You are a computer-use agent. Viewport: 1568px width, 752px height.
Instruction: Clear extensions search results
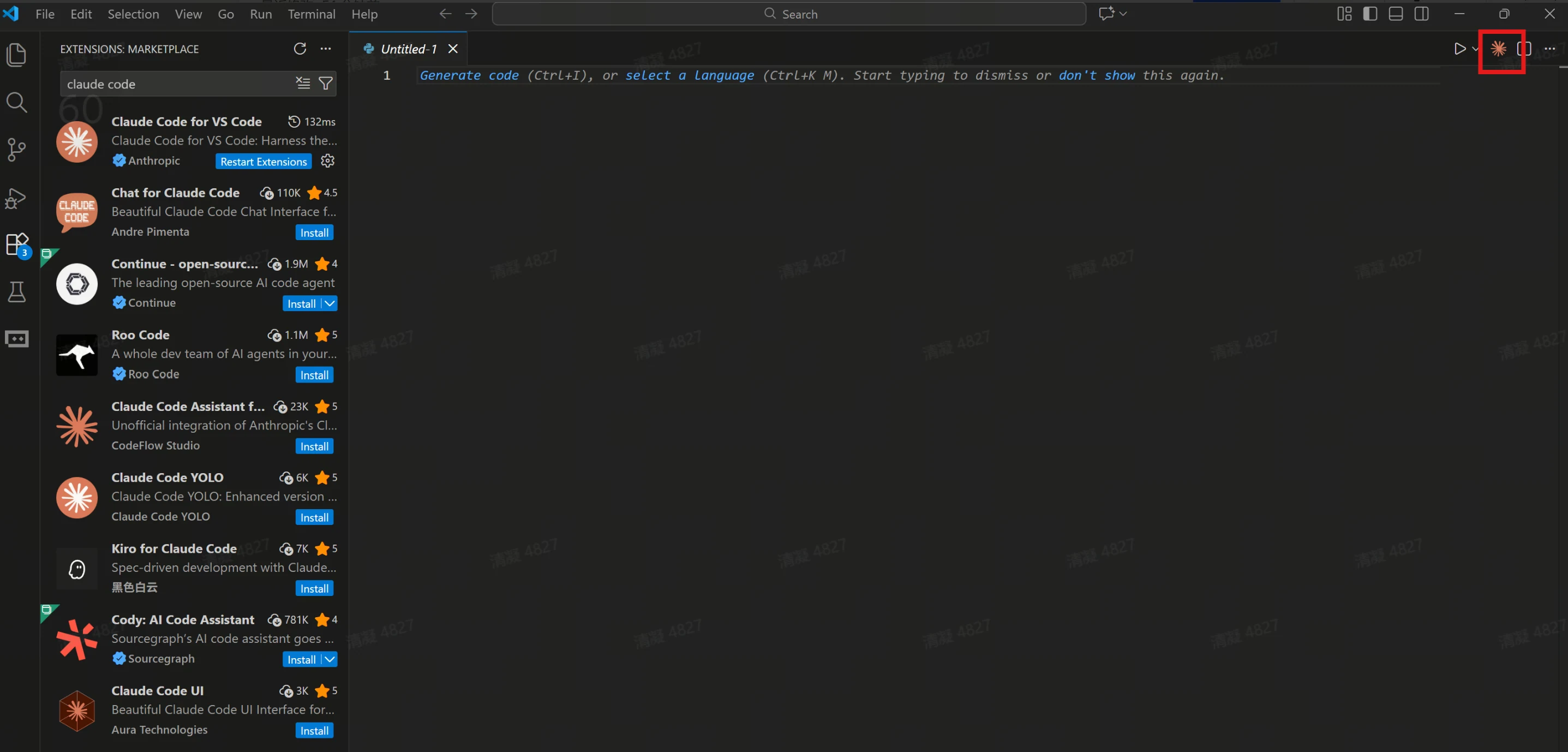(x=302, y=83)
